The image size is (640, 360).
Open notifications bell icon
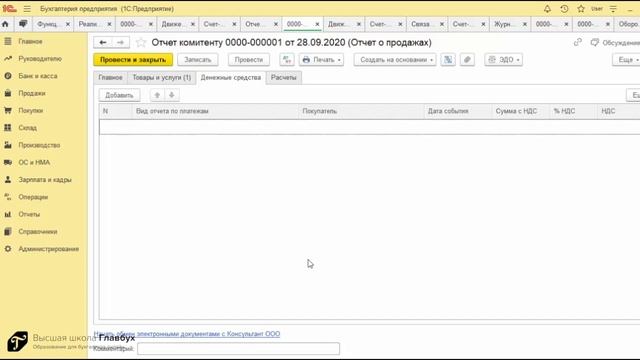[x=547, y=9]
